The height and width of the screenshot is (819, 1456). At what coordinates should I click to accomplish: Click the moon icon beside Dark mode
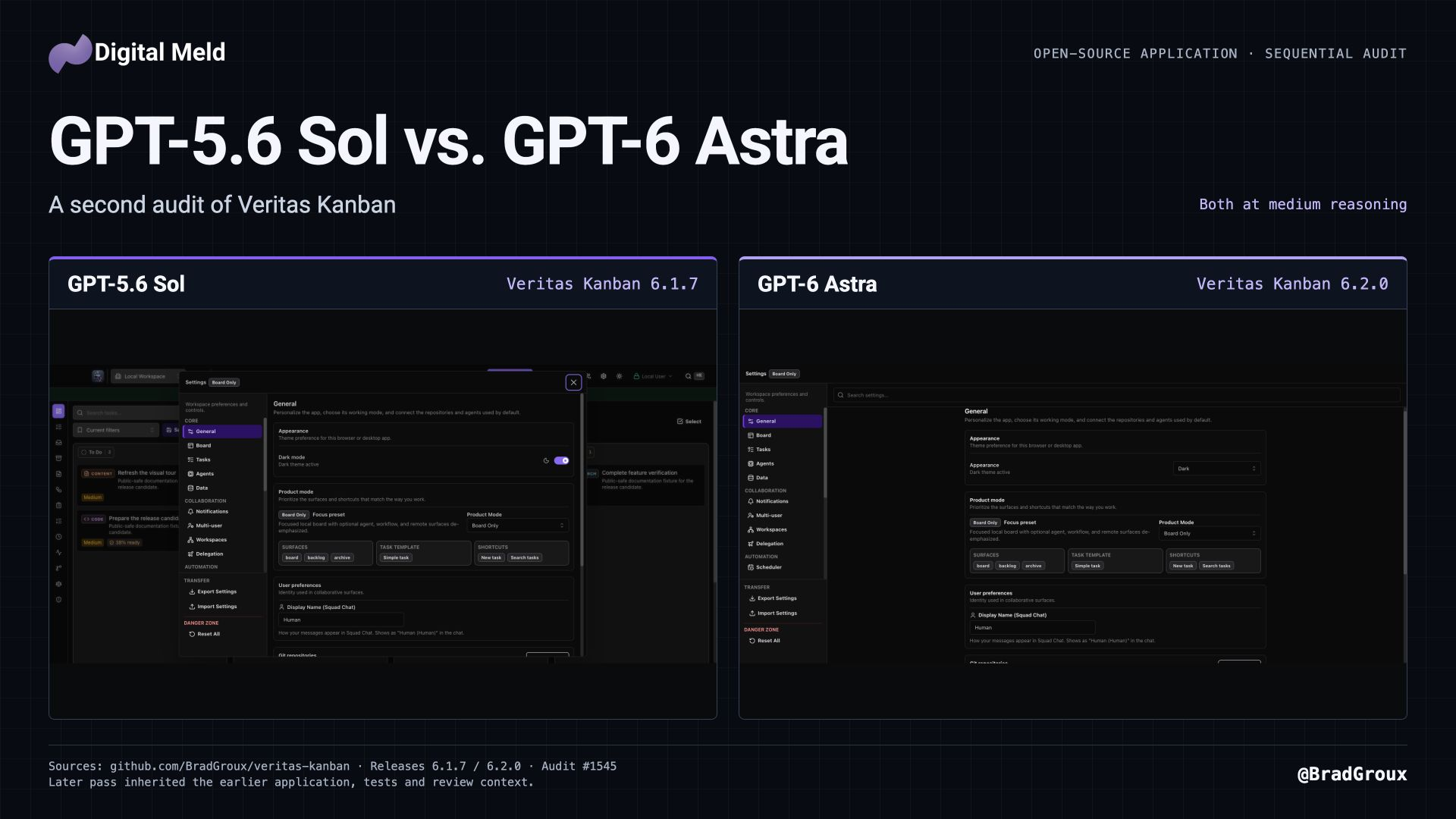[546, 460]
